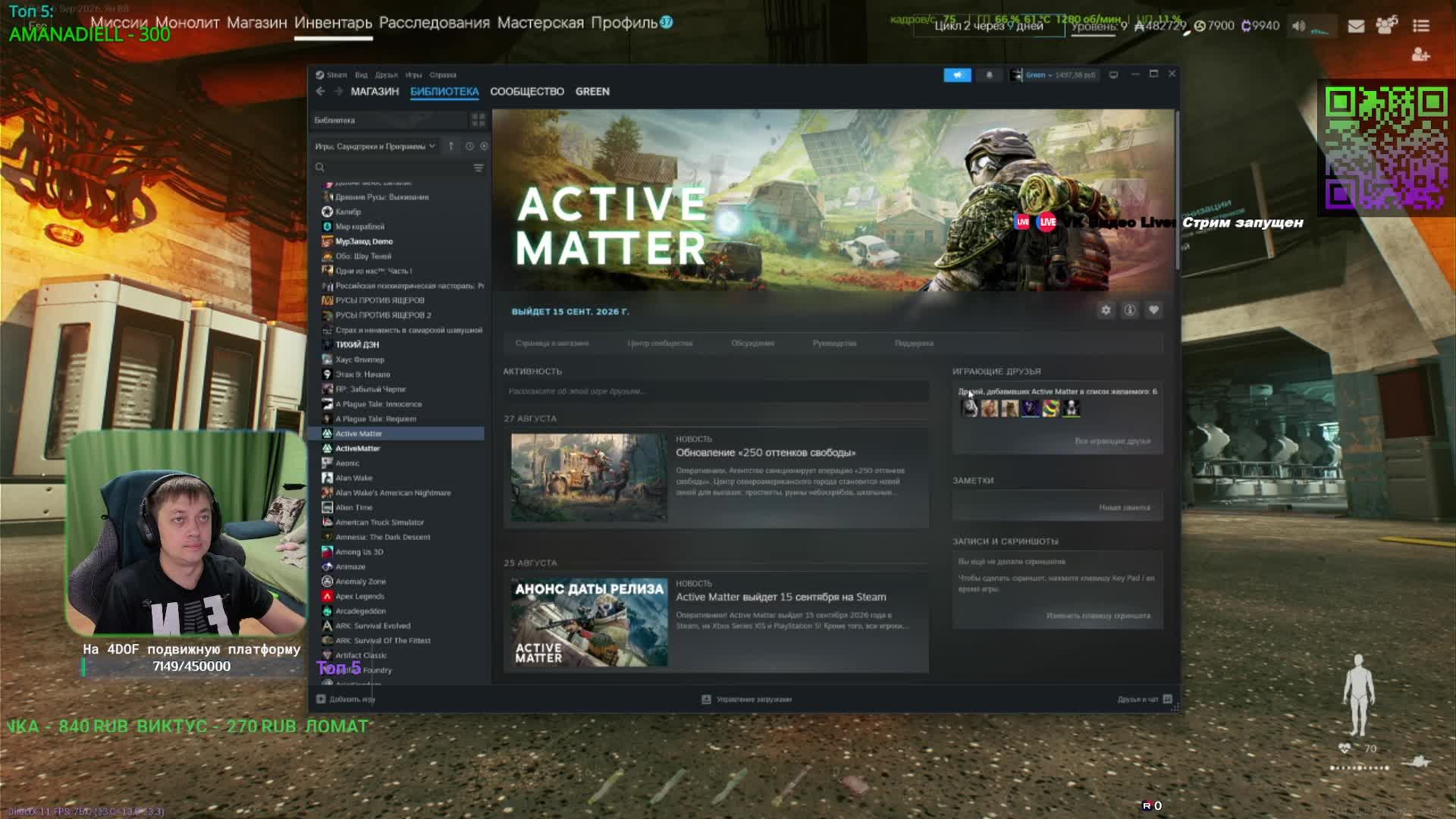Toggle the ready-to-play filter icon
1456x819 pixels.
(484, 146)
